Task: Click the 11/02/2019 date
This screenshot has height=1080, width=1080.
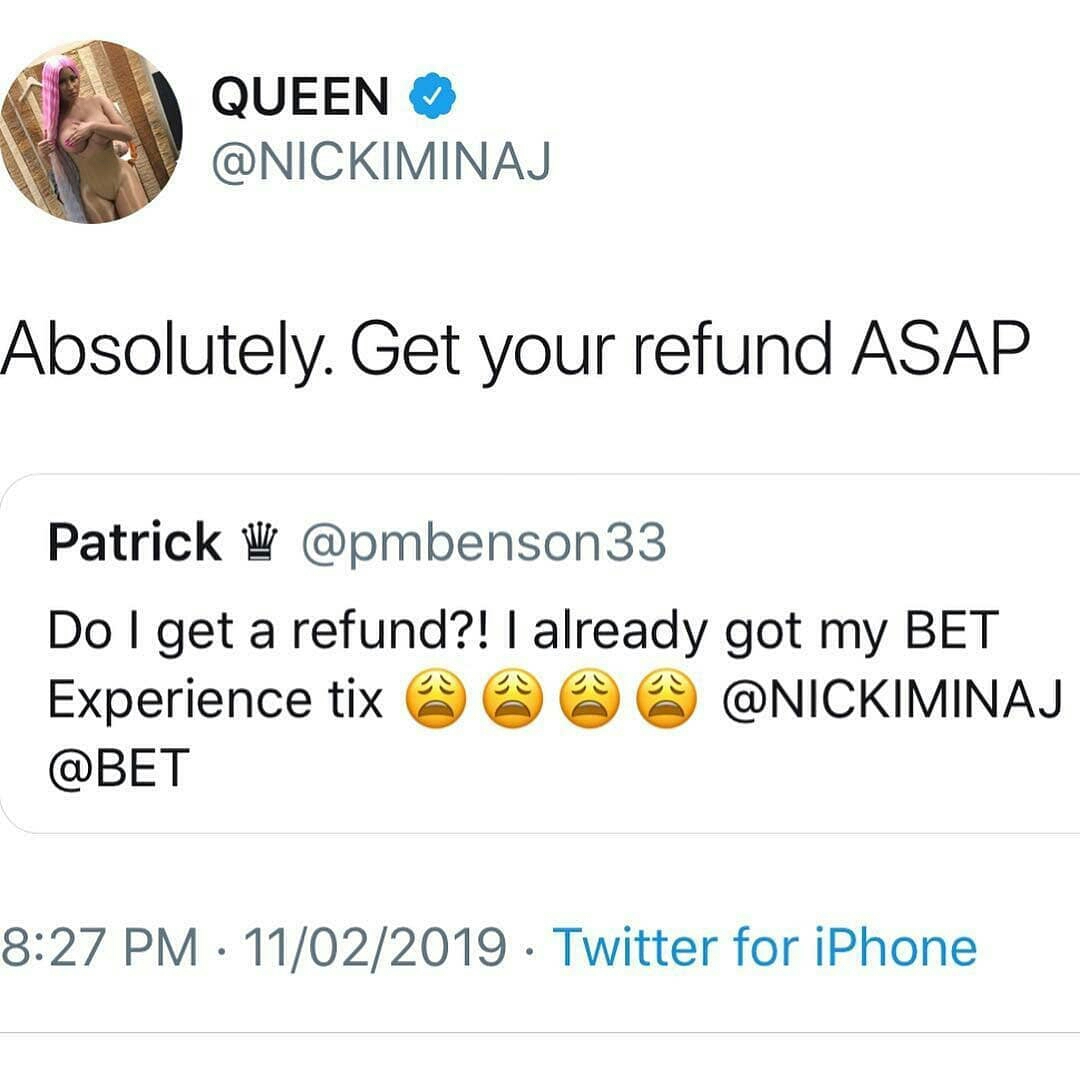Action: coord(375,947)
